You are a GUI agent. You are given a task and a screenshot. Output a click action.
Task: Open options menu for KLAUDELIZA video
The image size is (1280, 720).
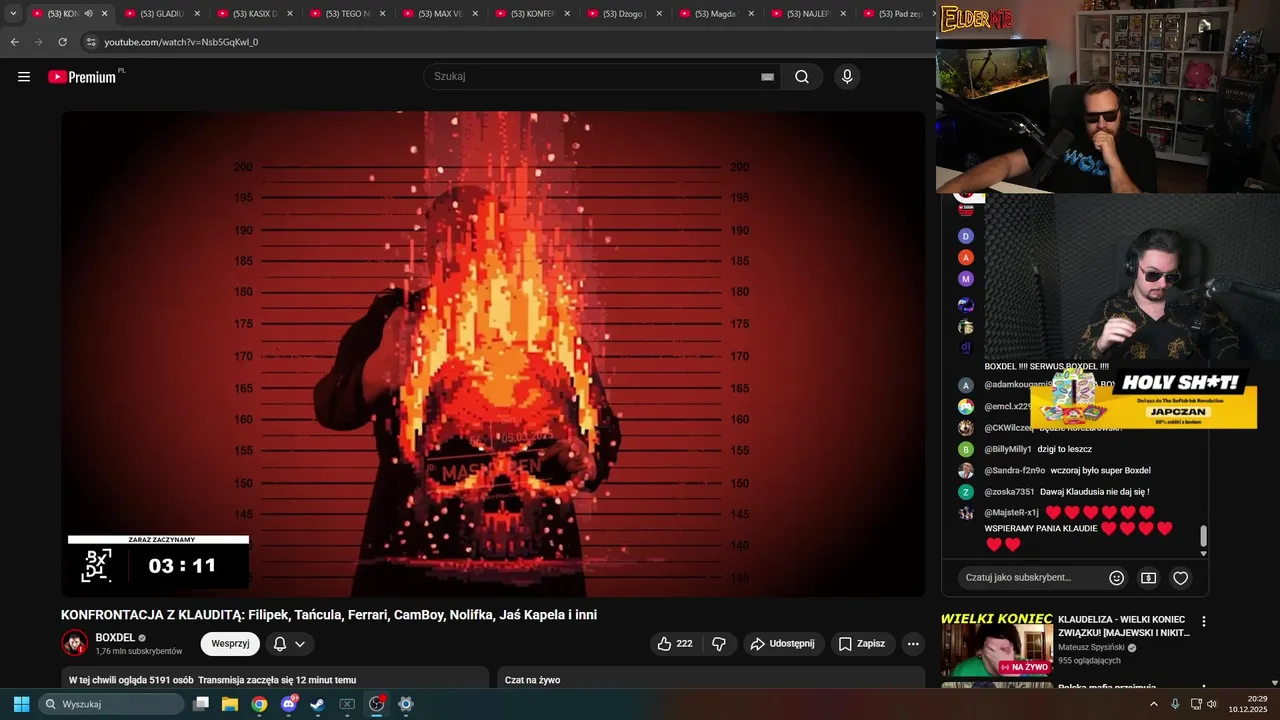point(1204,622)
